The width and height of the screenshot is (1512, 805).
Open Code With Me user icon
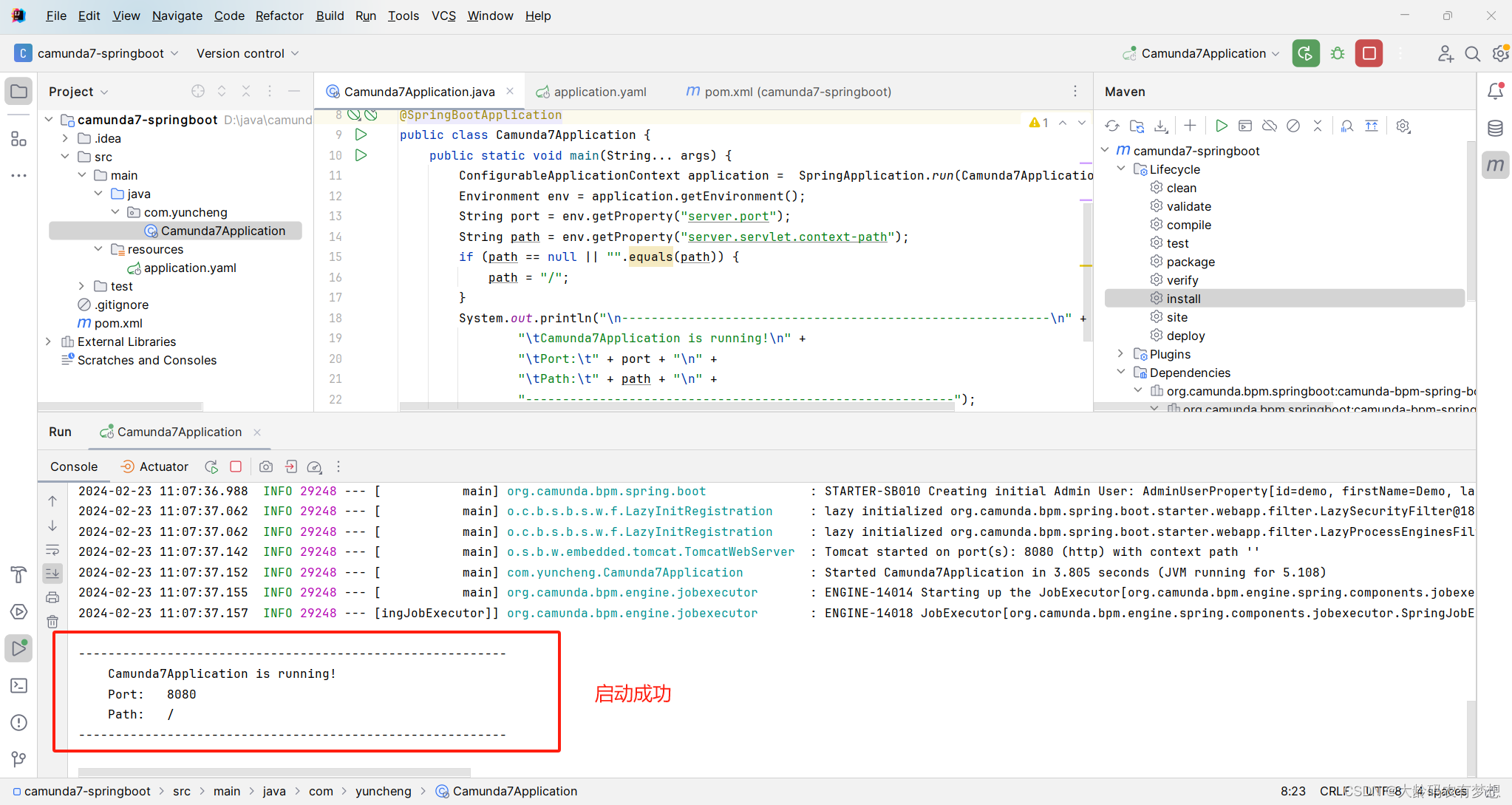(1445, 53)
